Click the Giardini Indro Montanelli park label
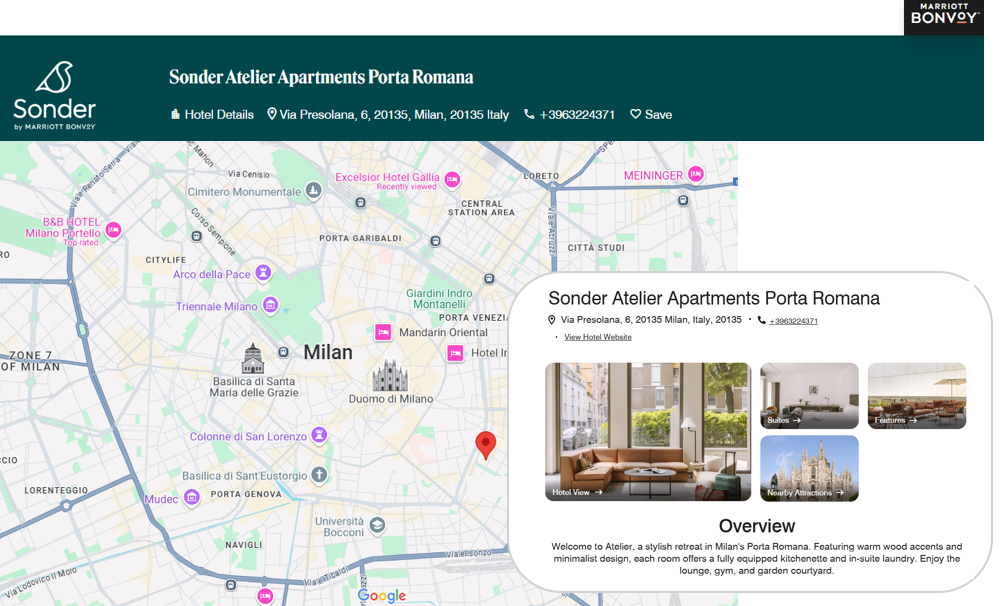 click(439, 299)
